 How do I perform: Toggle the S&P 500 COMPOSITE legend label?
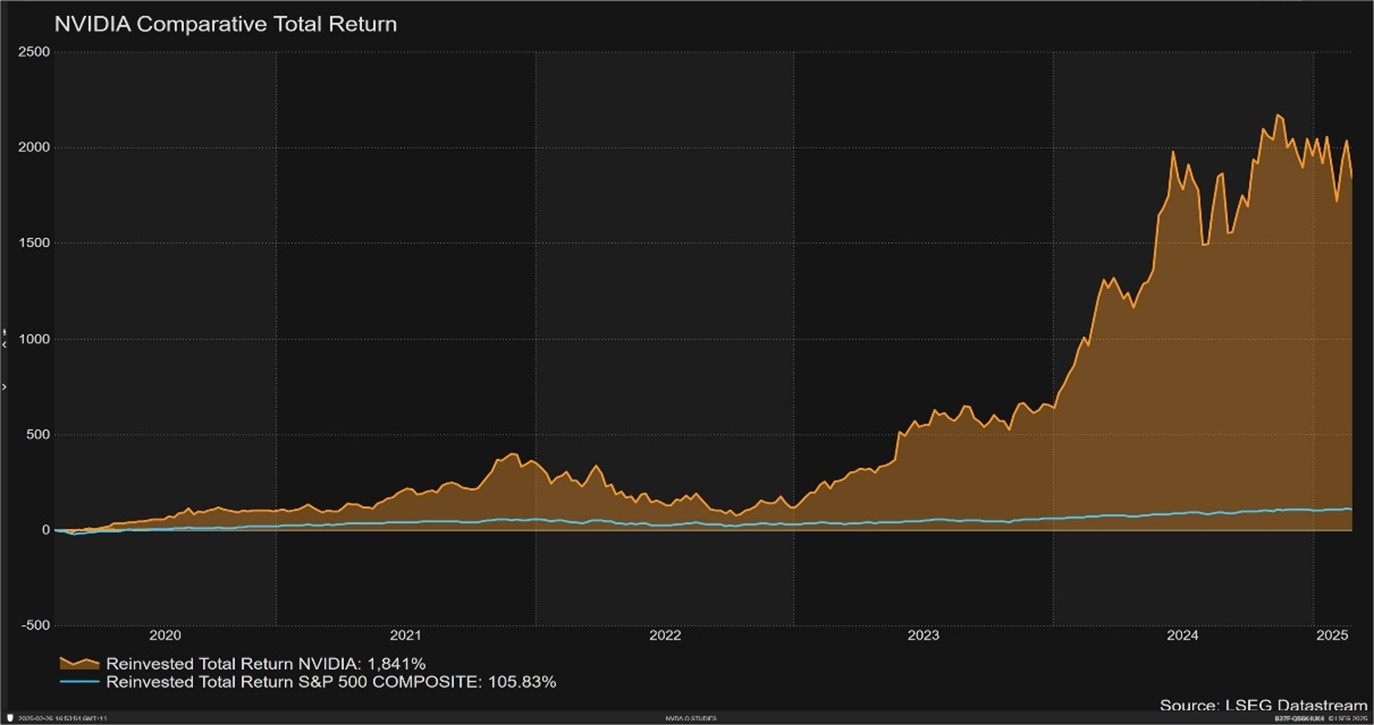[x=330, y=682]
